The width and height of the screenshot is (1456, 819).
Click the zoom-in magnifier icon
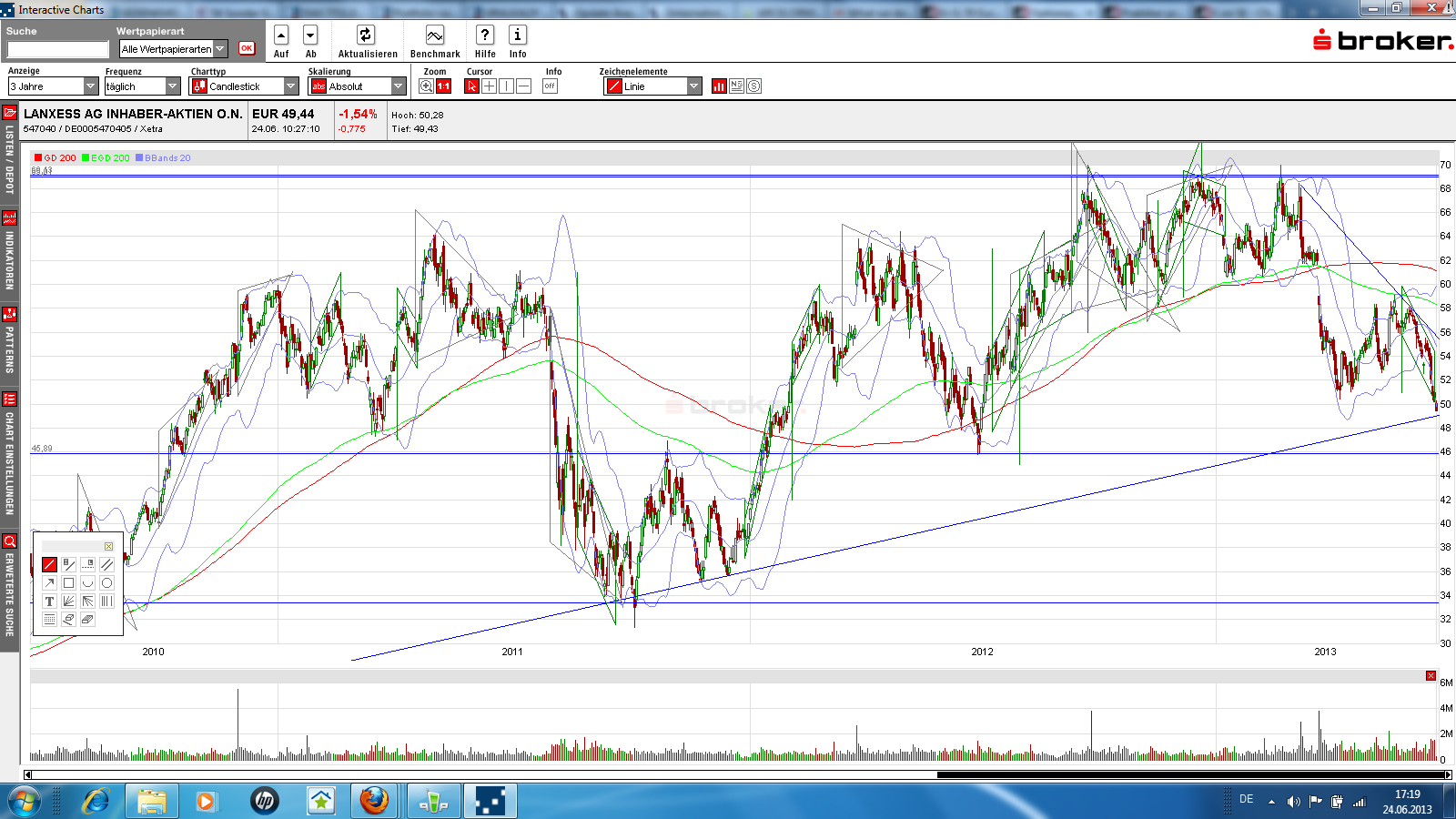tap(426, 86)
